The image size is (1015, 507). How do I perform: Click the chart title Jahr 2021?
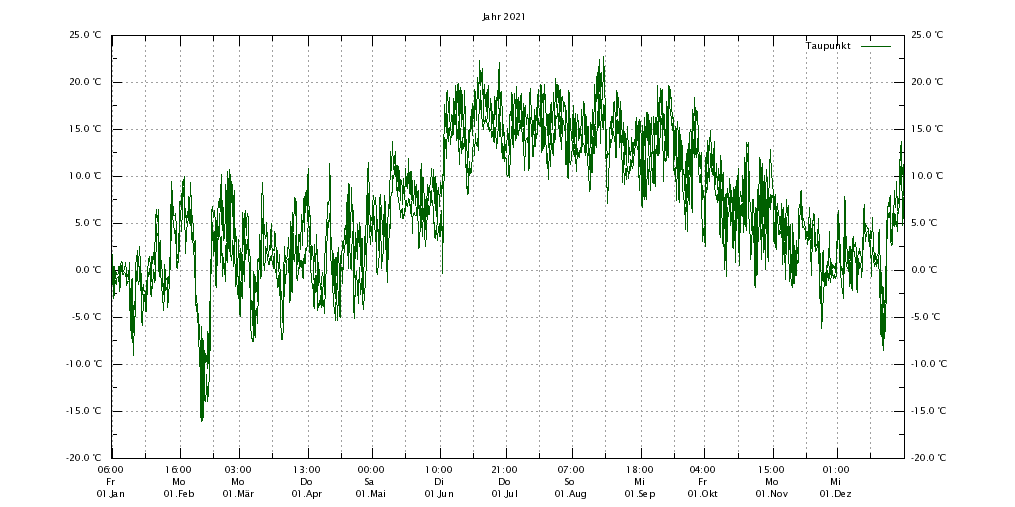pyautogui.click(x=504, y=16)
